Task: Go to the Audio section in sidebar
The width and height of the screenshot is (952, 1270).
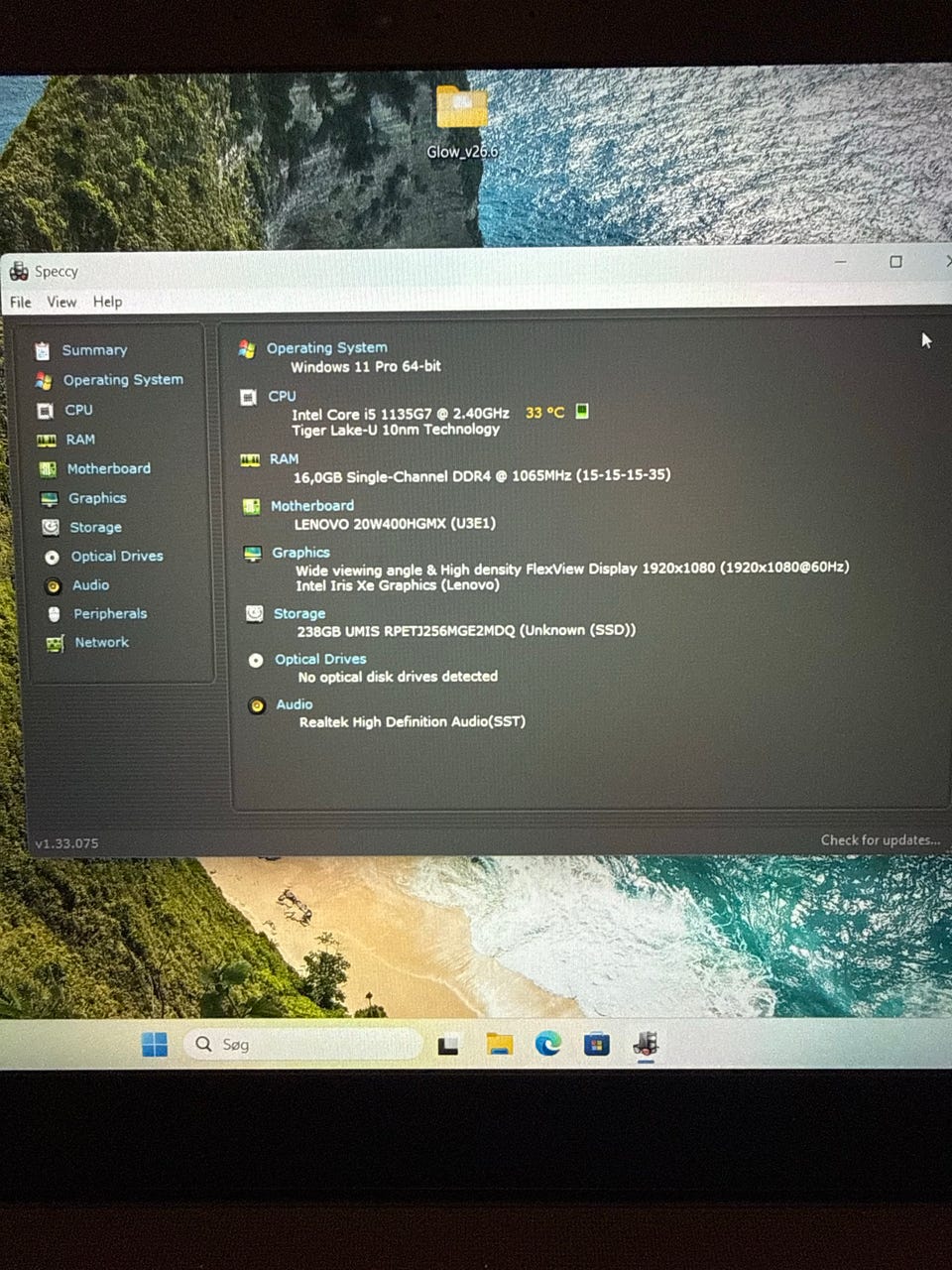Action: tap(90, 585)
